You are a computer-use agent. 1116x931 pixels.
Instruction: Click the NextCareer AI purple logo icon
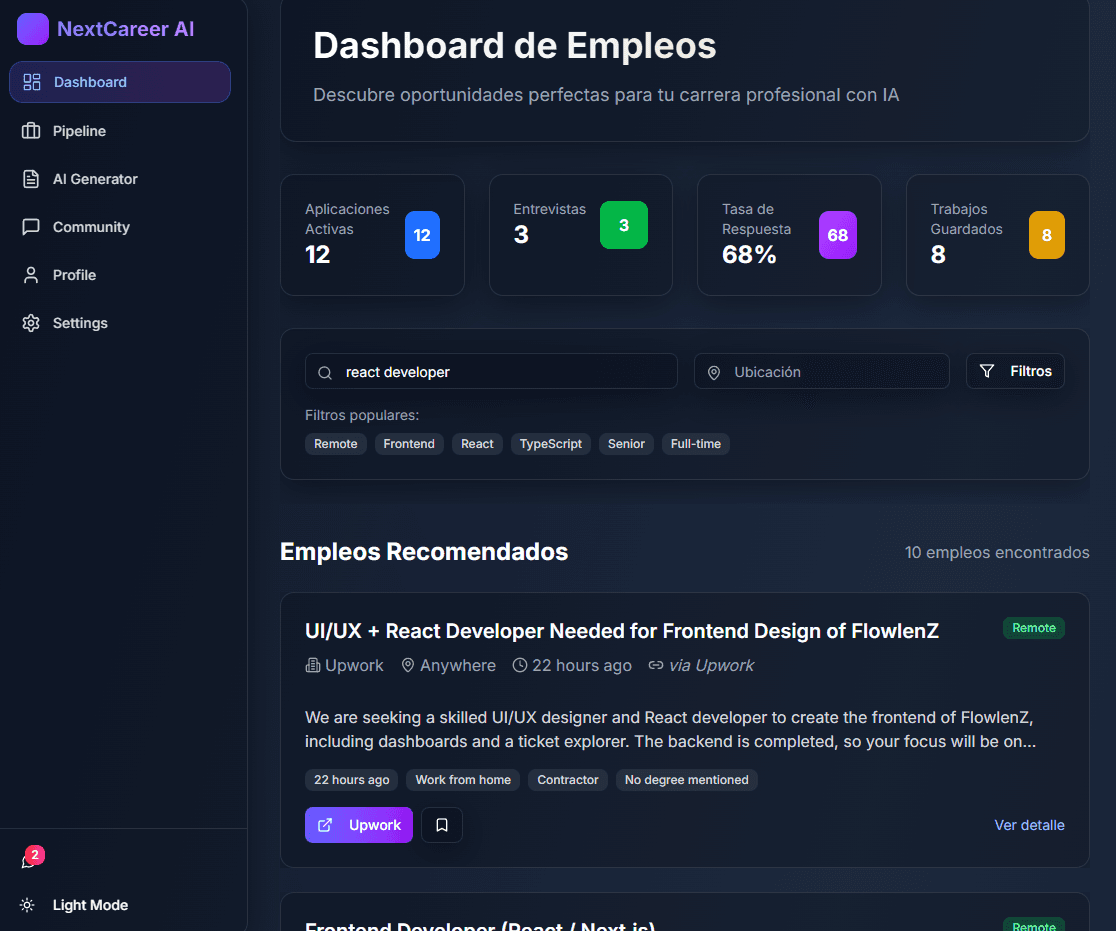pyautogui.click(x=33, y=29)
